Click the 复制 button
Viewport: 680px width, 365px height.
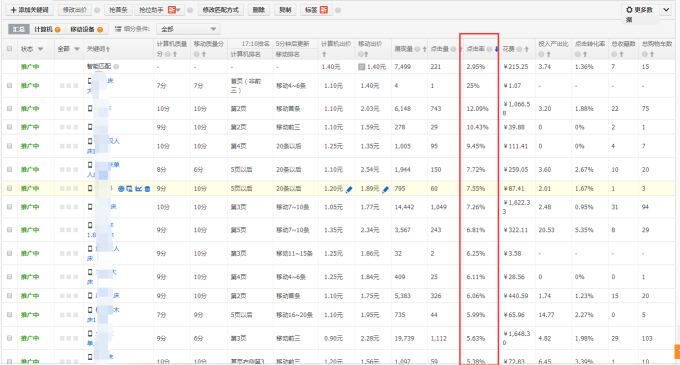click(285, 10)
